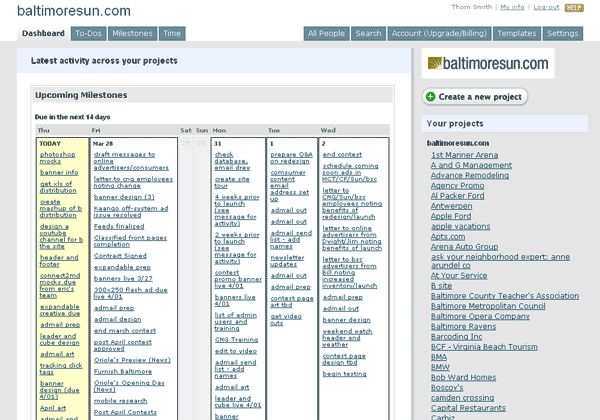Open the banners live 3/27 milestone
The height and width of the screenshot is (420, 600).
point(123,278)
